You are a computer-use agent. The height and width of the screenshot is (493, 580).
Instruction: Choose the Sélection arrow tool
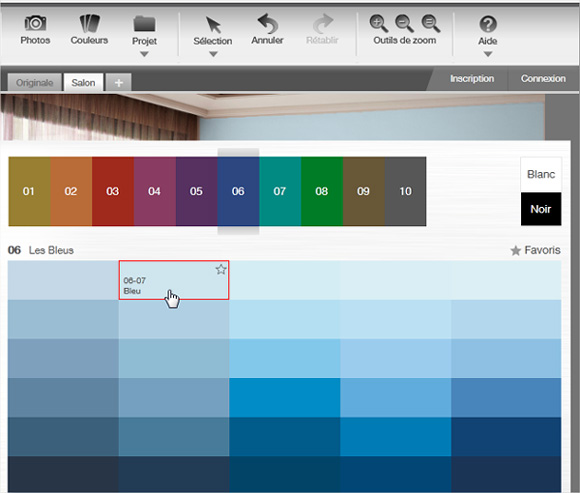(x=213, y=25)
